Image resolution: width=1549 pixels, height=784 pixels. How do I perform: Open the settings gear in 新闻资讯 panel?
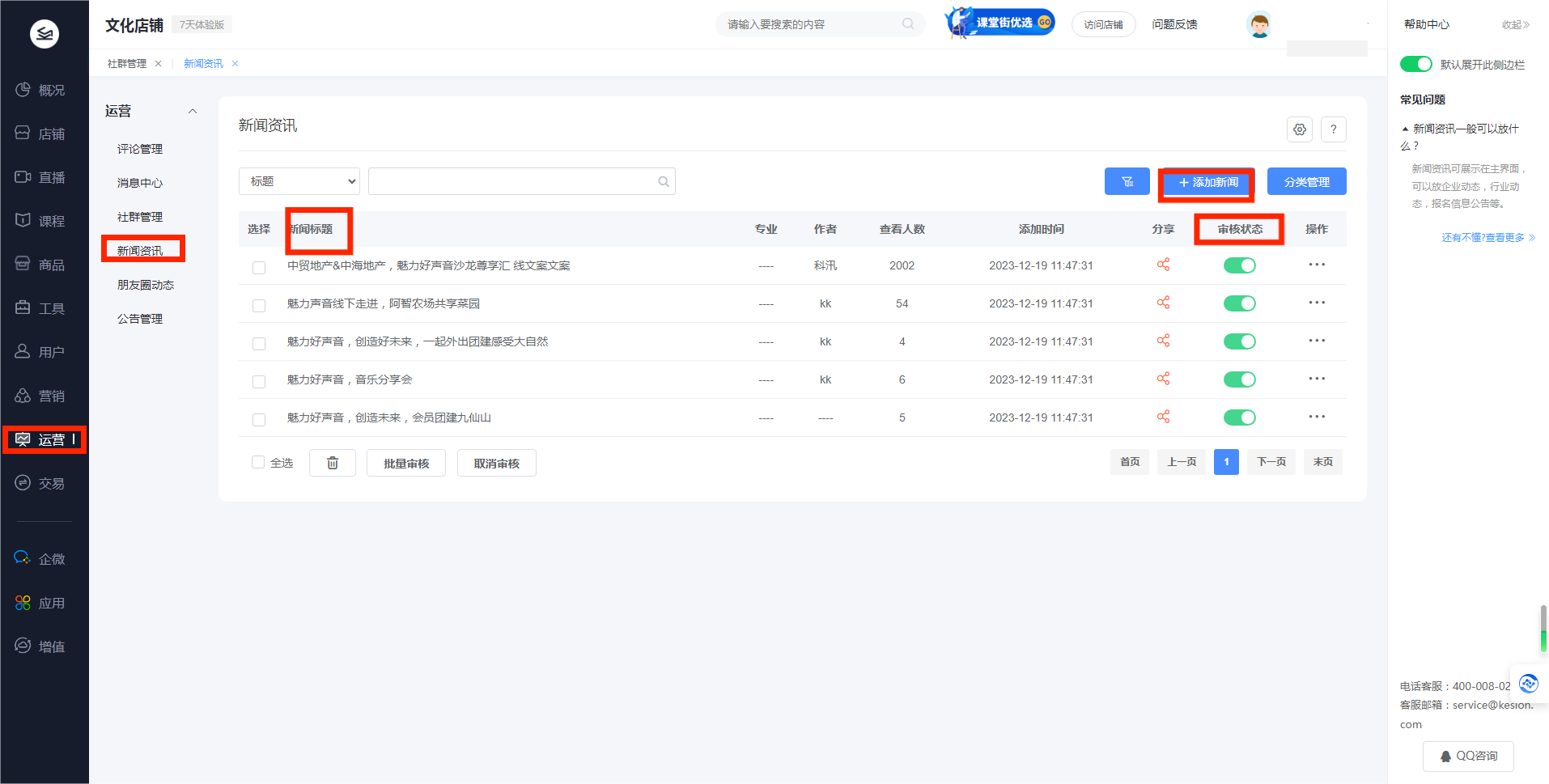click(1300, 129)
